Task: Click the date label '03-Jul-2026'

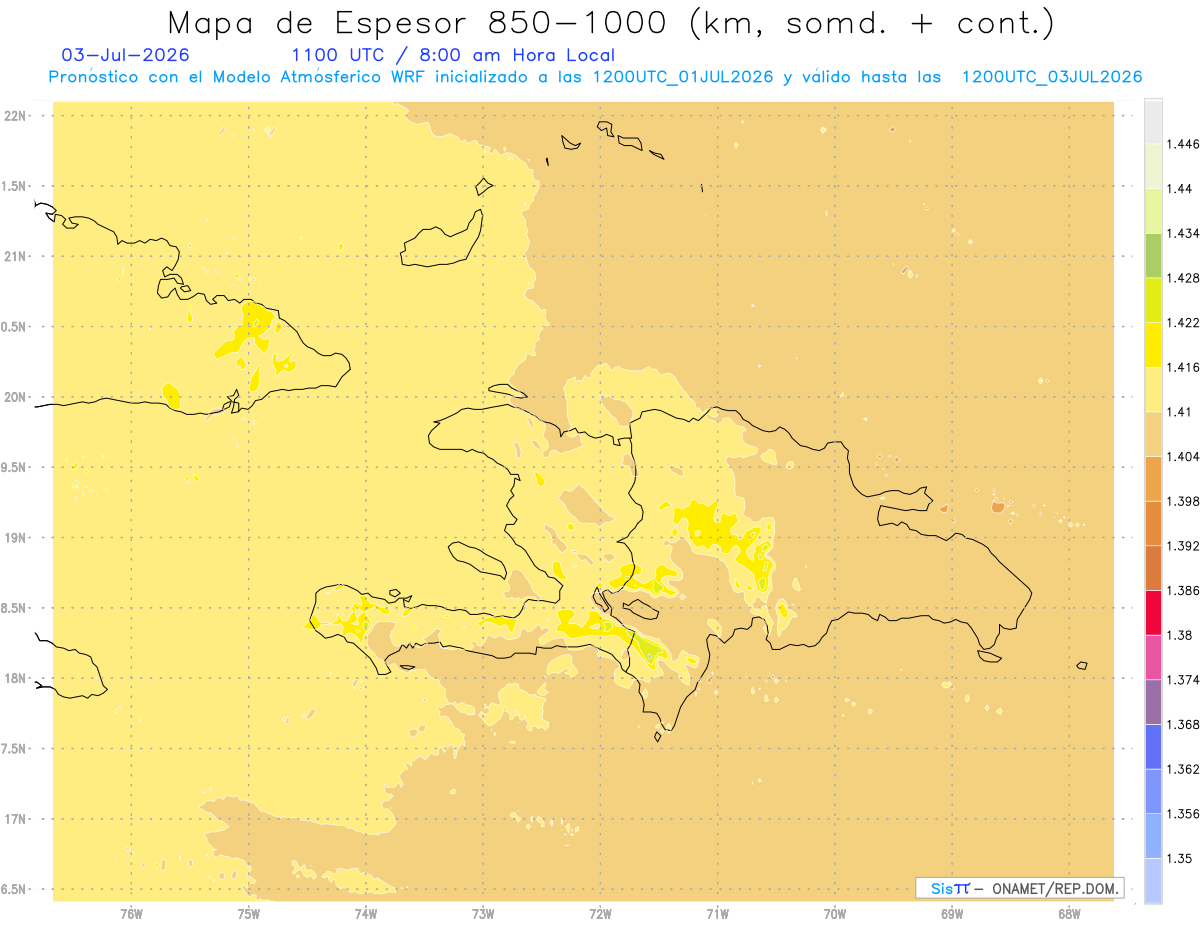Action: pyautogui.click(x=125, y=55)
